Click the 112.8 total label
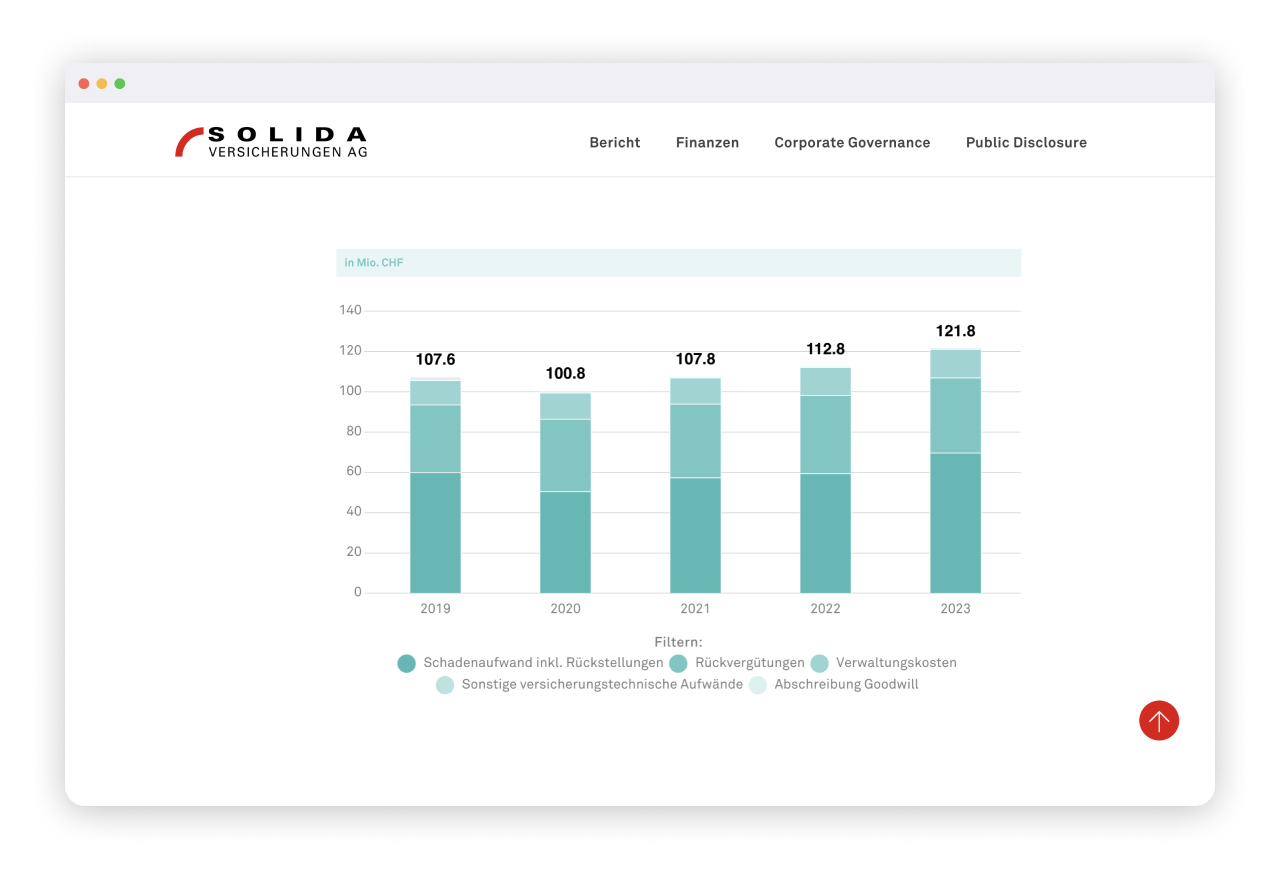Image resolution: width=1280 pixels, height=870 pixels. tap(825, 349)
